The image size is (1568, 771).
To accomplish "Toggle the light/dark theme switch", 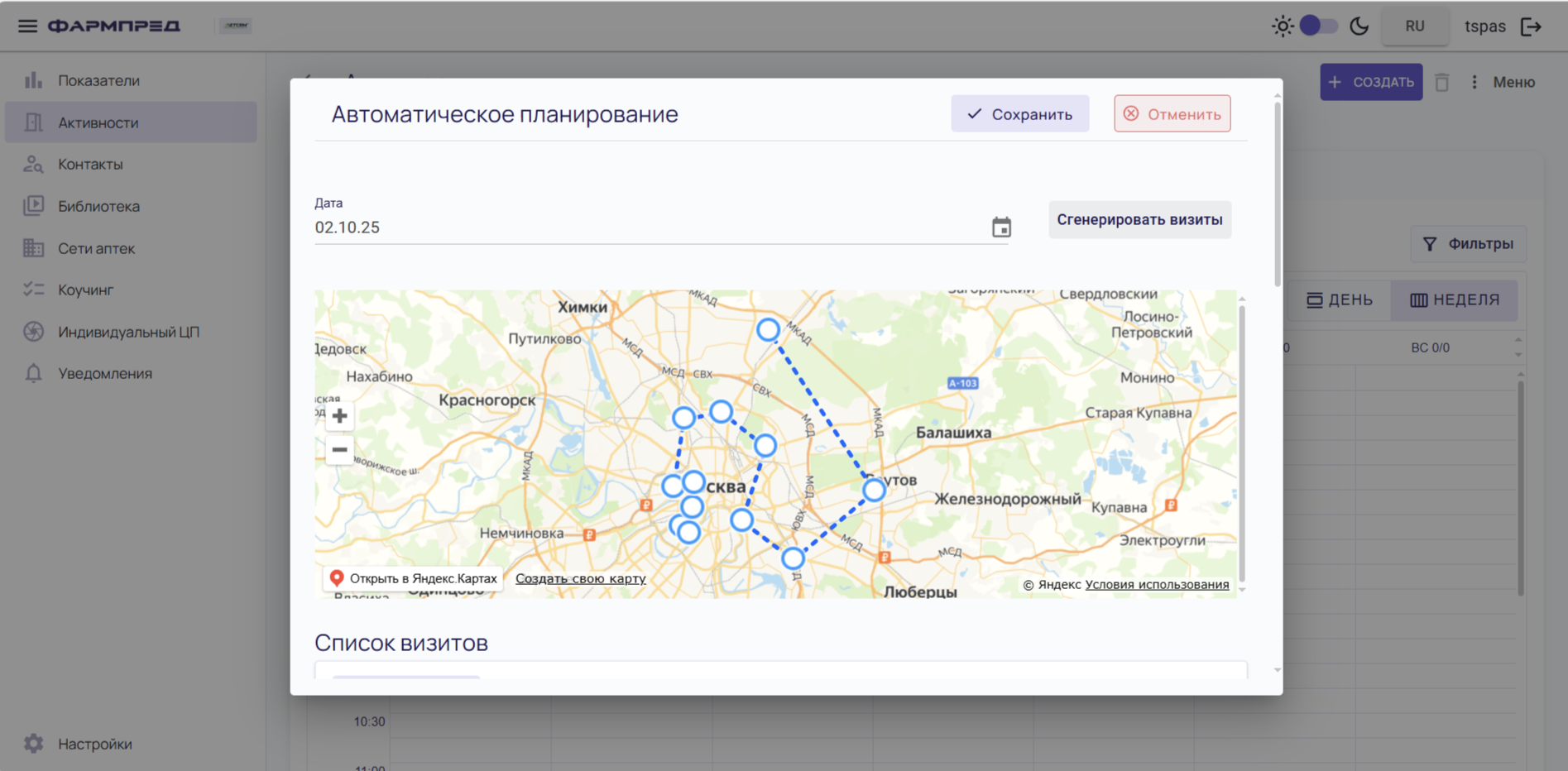I will (1318, 26).
